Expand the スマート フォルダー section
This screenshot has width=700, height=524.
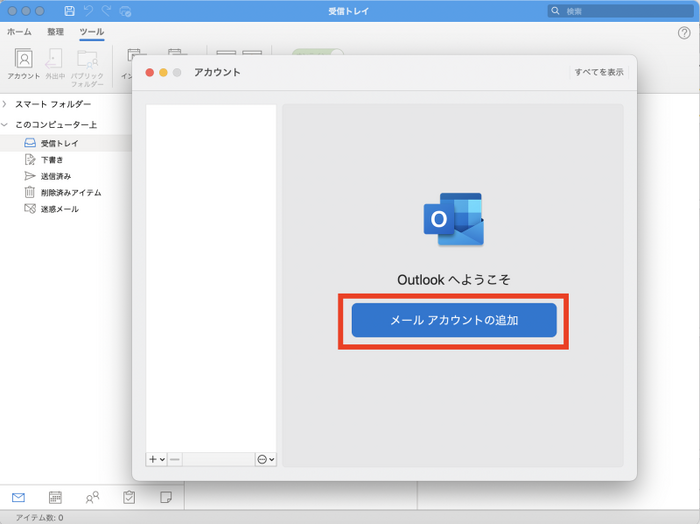[x=4, y=104]
